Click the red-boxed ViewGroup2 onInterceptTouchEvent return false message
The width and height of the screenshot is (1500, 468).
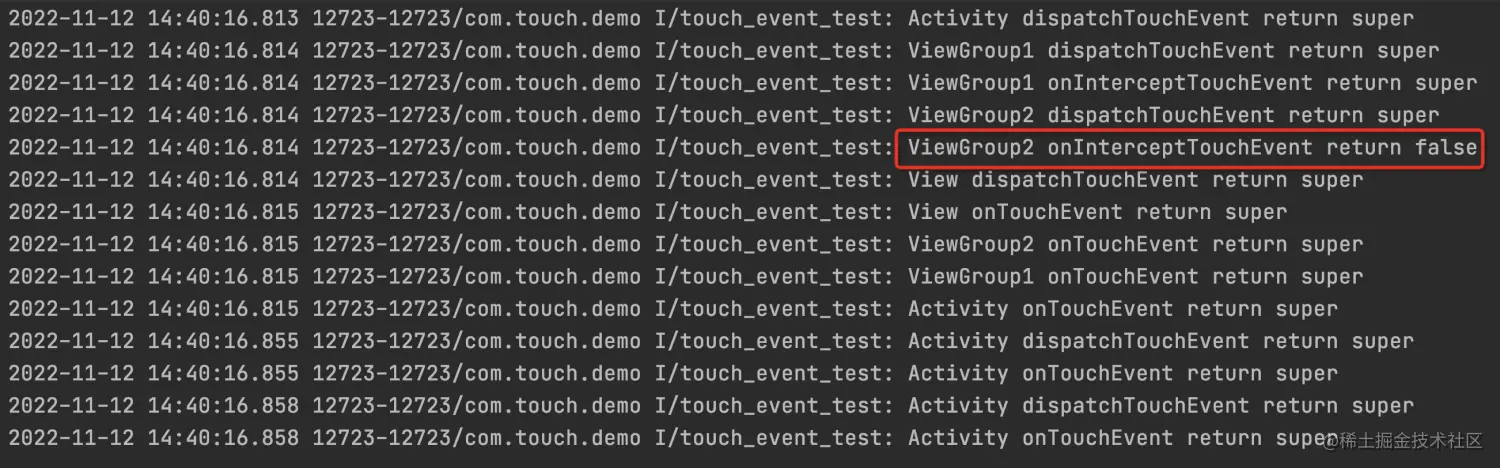coord(1192,148)
